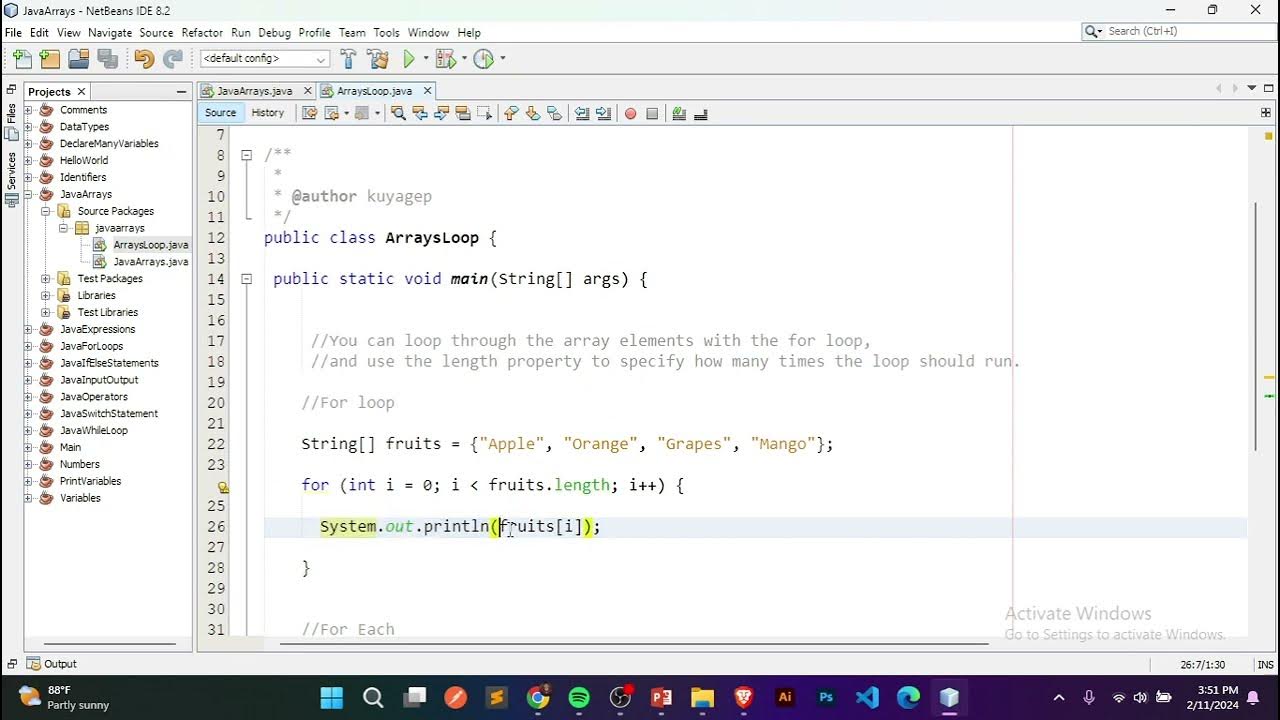The width and height of the screenshot is (1280, 720).
Task: Click the Profile Project icon
Action: coord(484,59)
